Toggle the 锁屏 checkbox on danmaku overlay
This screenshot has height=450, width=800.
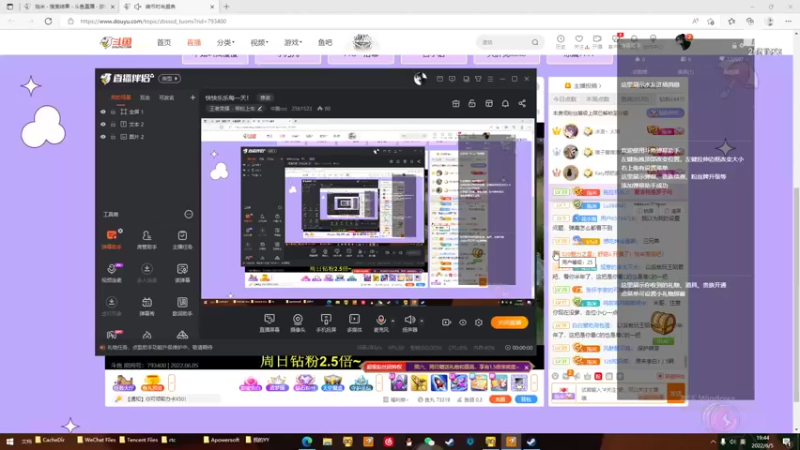click(639, 211)
